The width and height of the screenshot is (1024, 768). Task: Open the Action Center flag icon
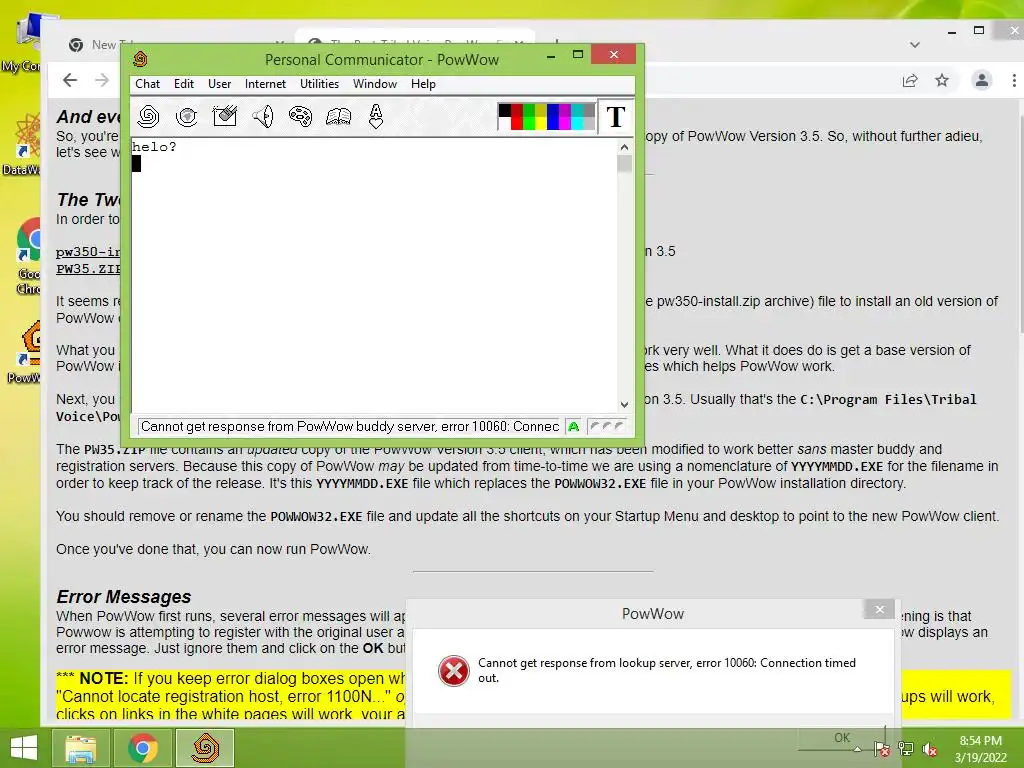[882, 749]
